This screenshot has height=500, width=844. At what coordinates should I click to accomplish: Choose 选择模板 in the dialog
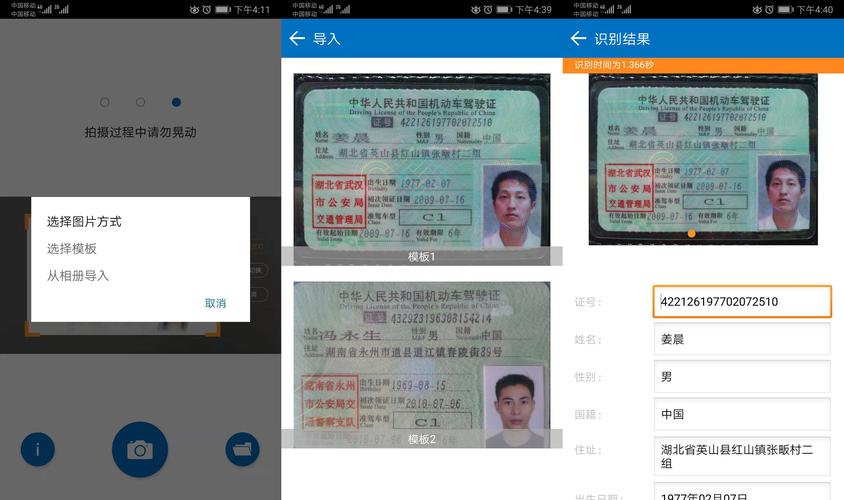72,248
